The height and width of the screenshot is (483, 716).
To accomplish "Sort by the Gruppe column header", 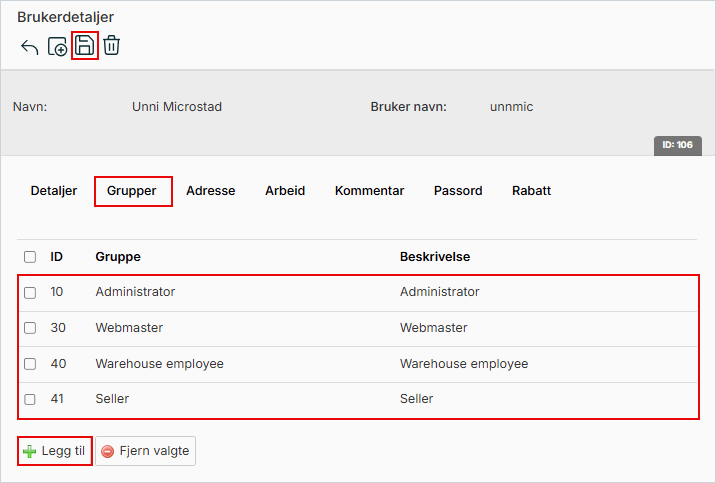I will click(118, 257).
